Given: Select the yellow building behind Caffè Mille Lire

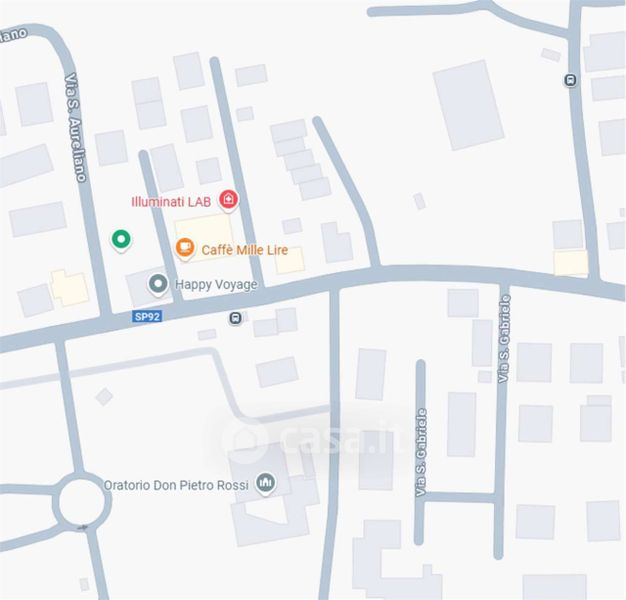Looking at the screenshot, I should coord(204,237).
